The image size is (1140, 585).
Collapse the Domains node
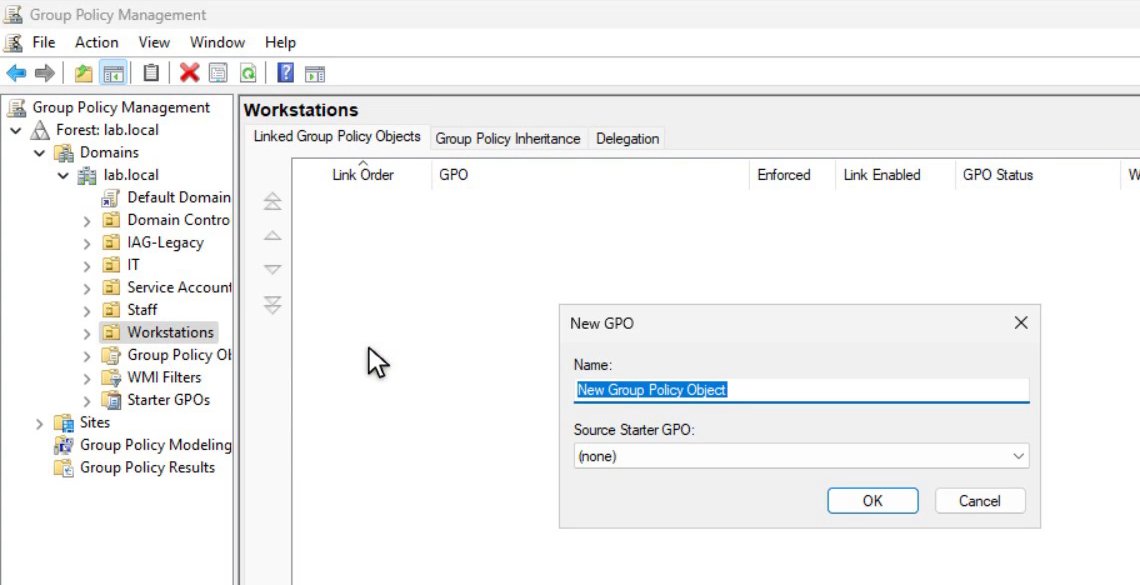(39, 153)
